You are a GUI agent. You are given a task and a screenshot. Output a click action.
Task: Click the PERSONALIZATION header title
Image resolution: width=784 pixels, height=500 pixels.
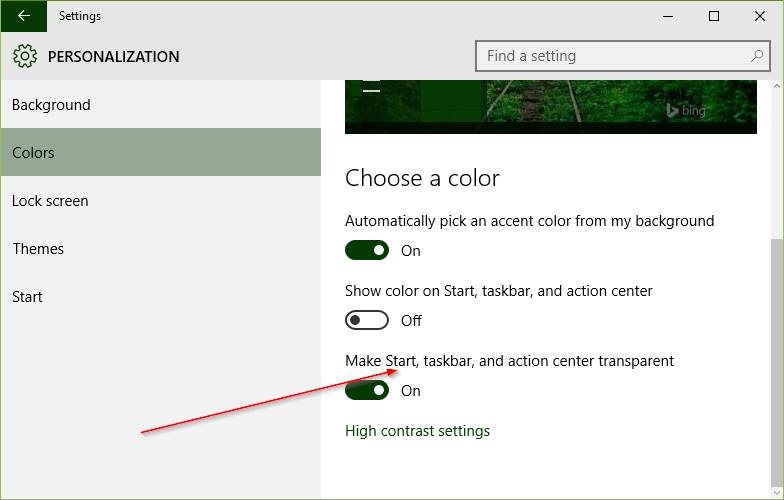point(114,57)
